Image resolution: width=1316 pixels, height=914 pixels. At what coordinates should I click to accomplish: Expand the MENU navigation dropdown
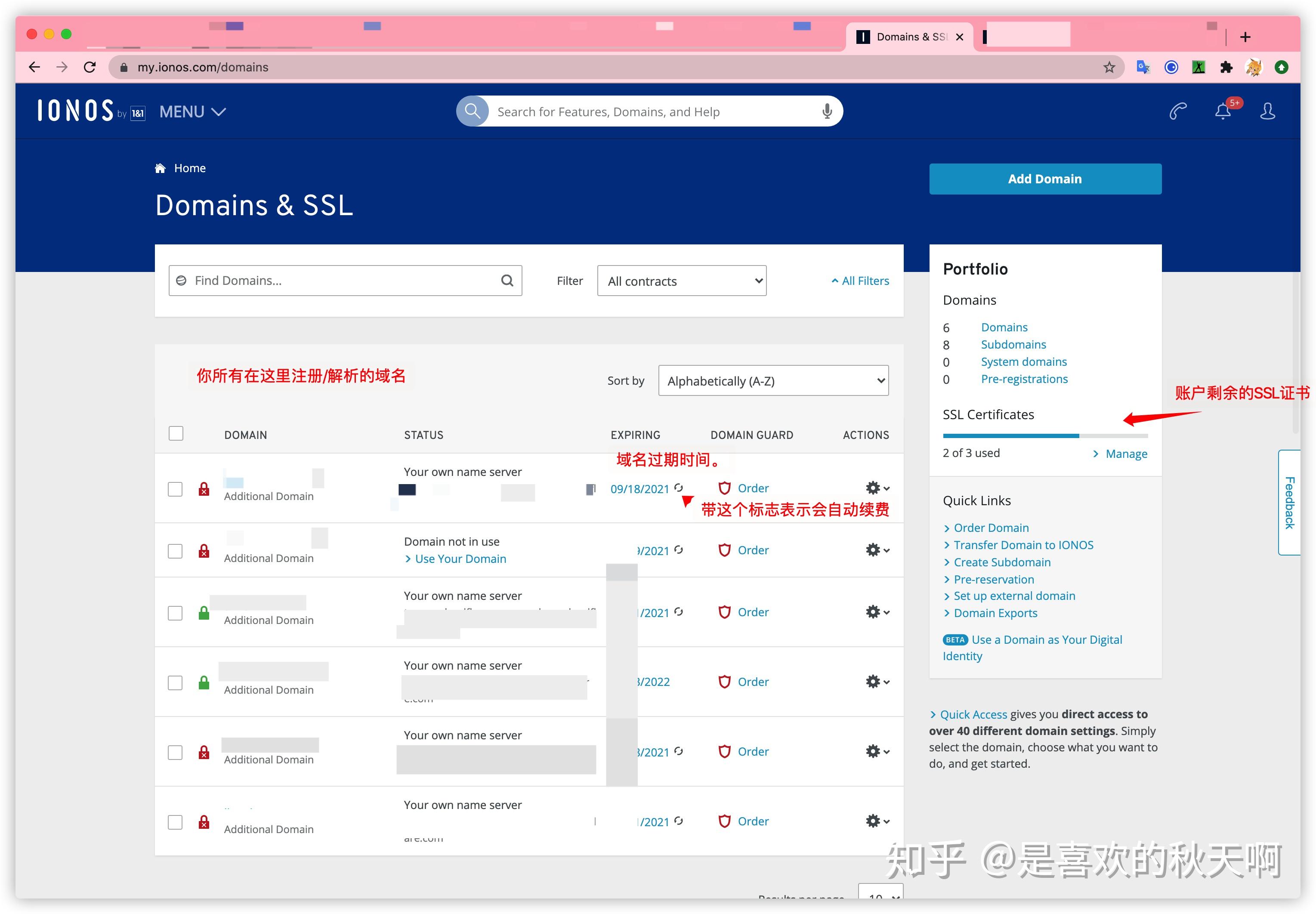[x=192, y=111]
